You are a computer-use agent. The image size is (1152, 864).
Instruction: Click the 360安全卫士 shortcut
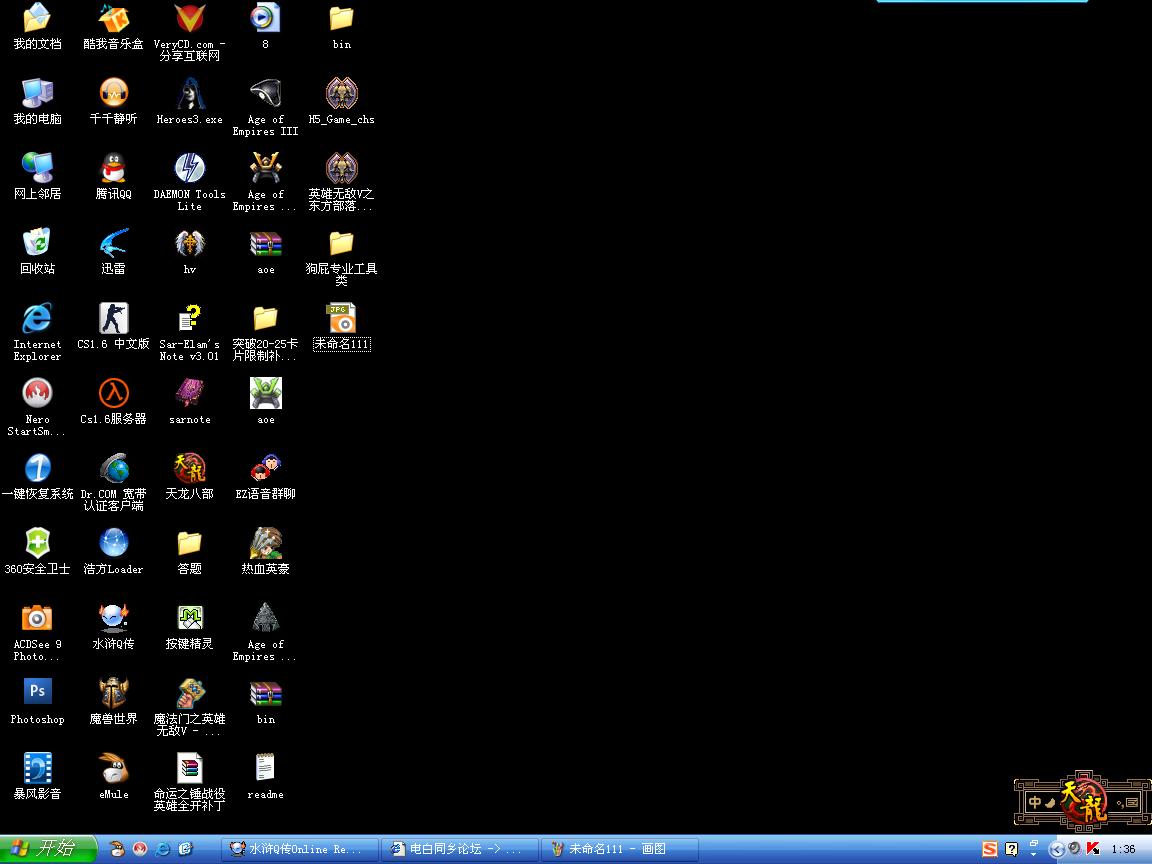point(37,543)
